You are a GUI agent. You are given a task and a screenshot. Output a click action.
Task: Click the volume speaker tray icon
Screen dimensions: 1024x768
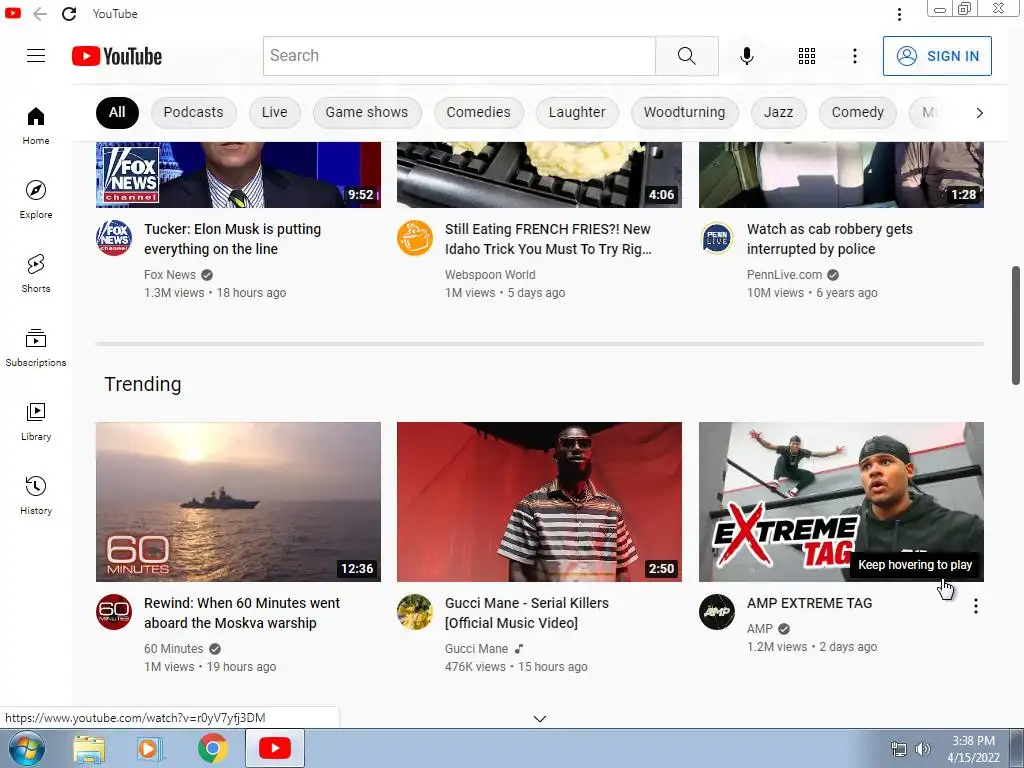[x=922, y=749]
